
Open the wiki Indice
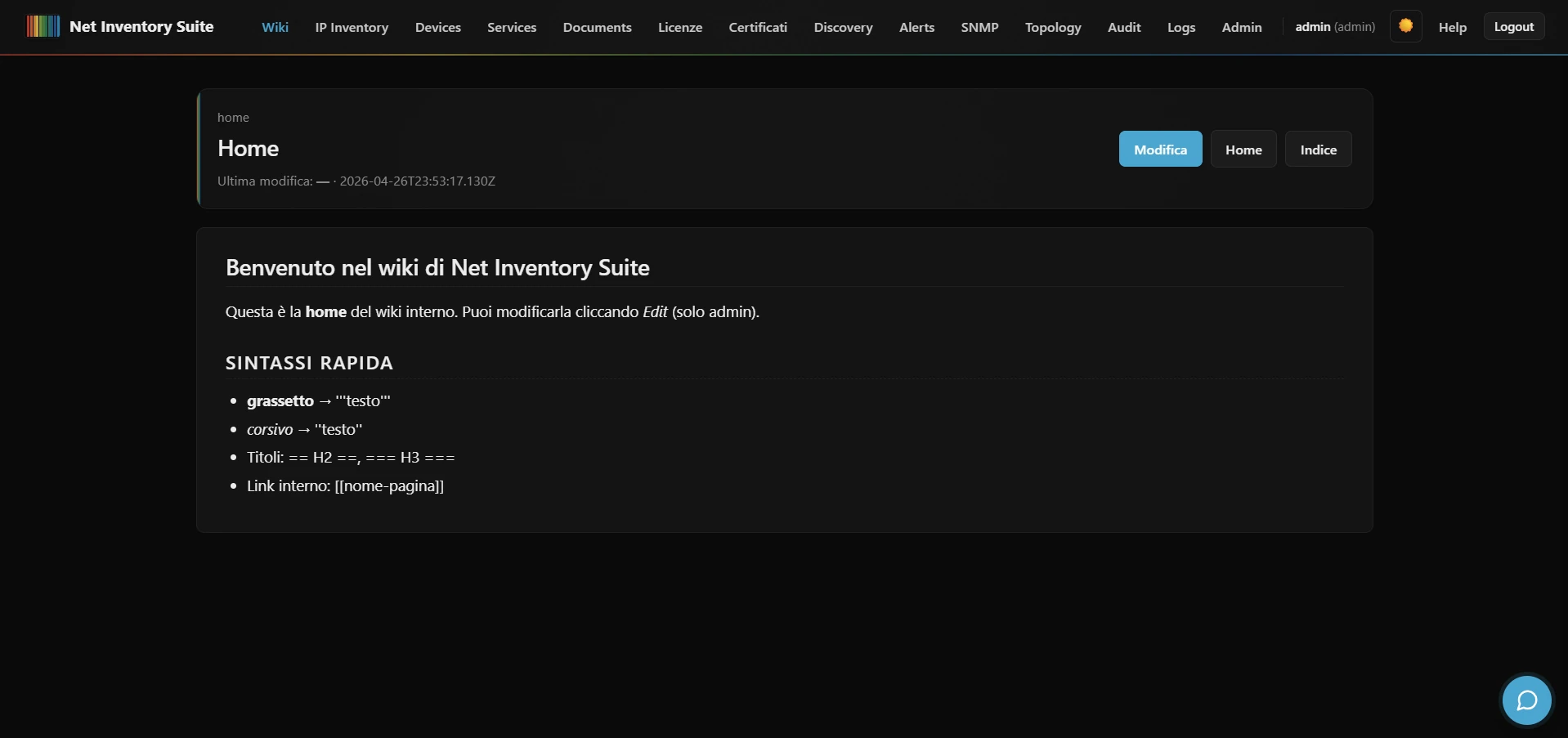tap(1318, 149)
